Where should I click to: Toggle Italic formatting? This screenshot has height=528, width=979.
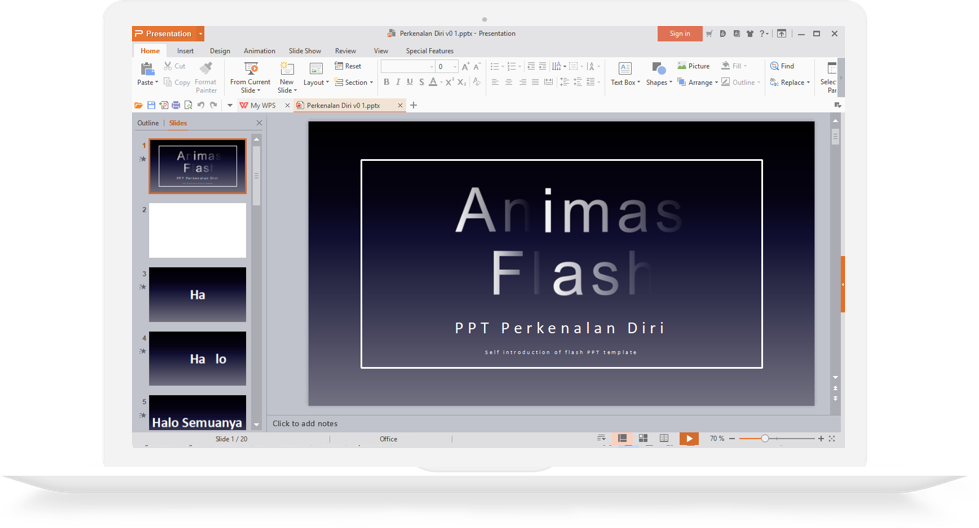point(398,82)
